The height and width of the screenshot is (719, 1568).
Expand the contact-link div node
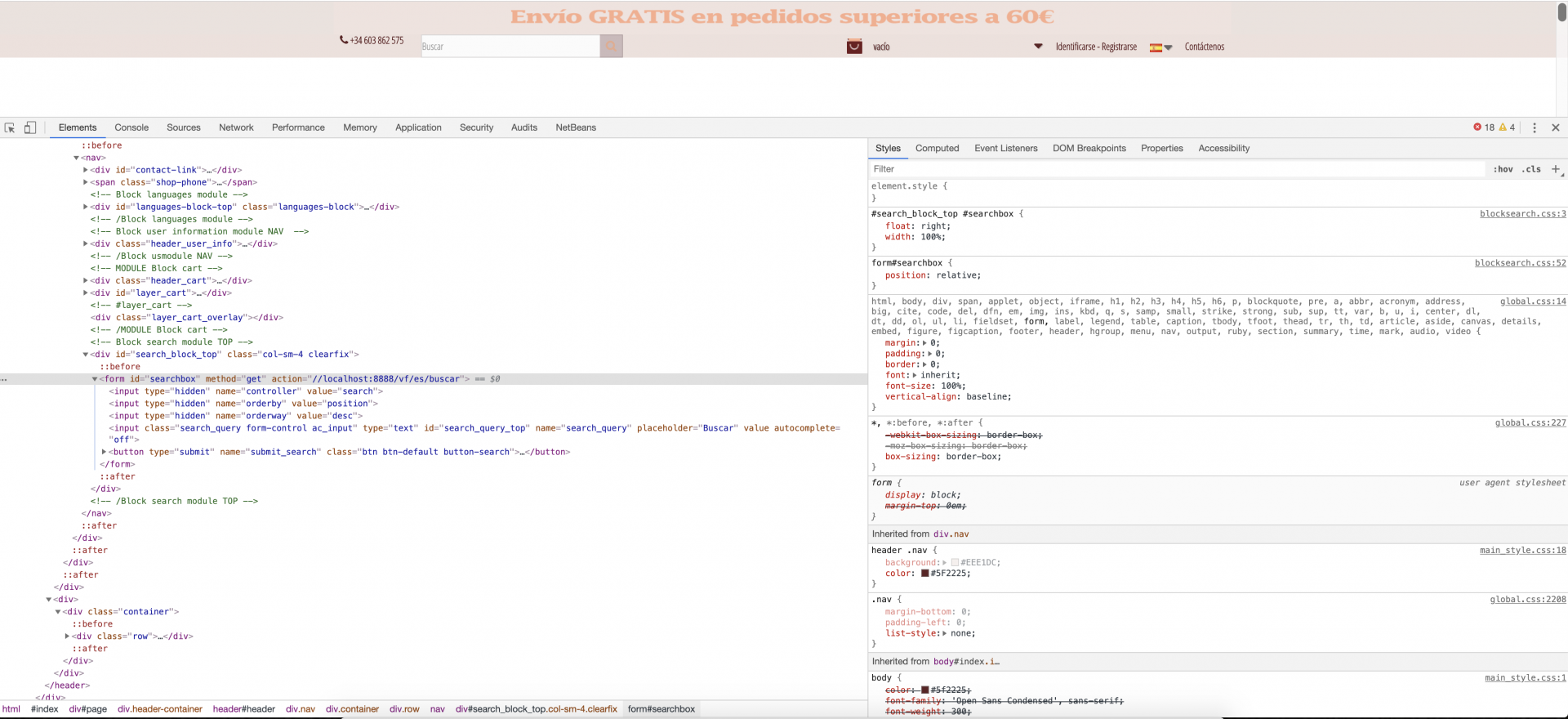coord(86,170)
